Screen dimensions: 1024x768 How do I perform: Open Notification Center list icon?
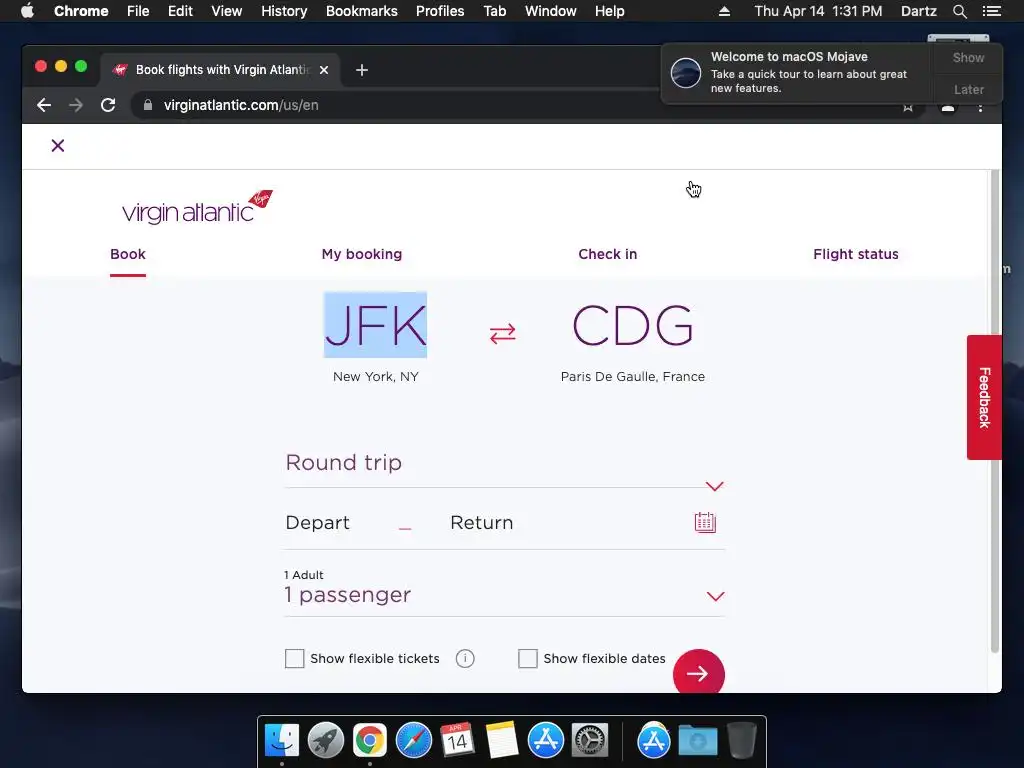(991, 11)
